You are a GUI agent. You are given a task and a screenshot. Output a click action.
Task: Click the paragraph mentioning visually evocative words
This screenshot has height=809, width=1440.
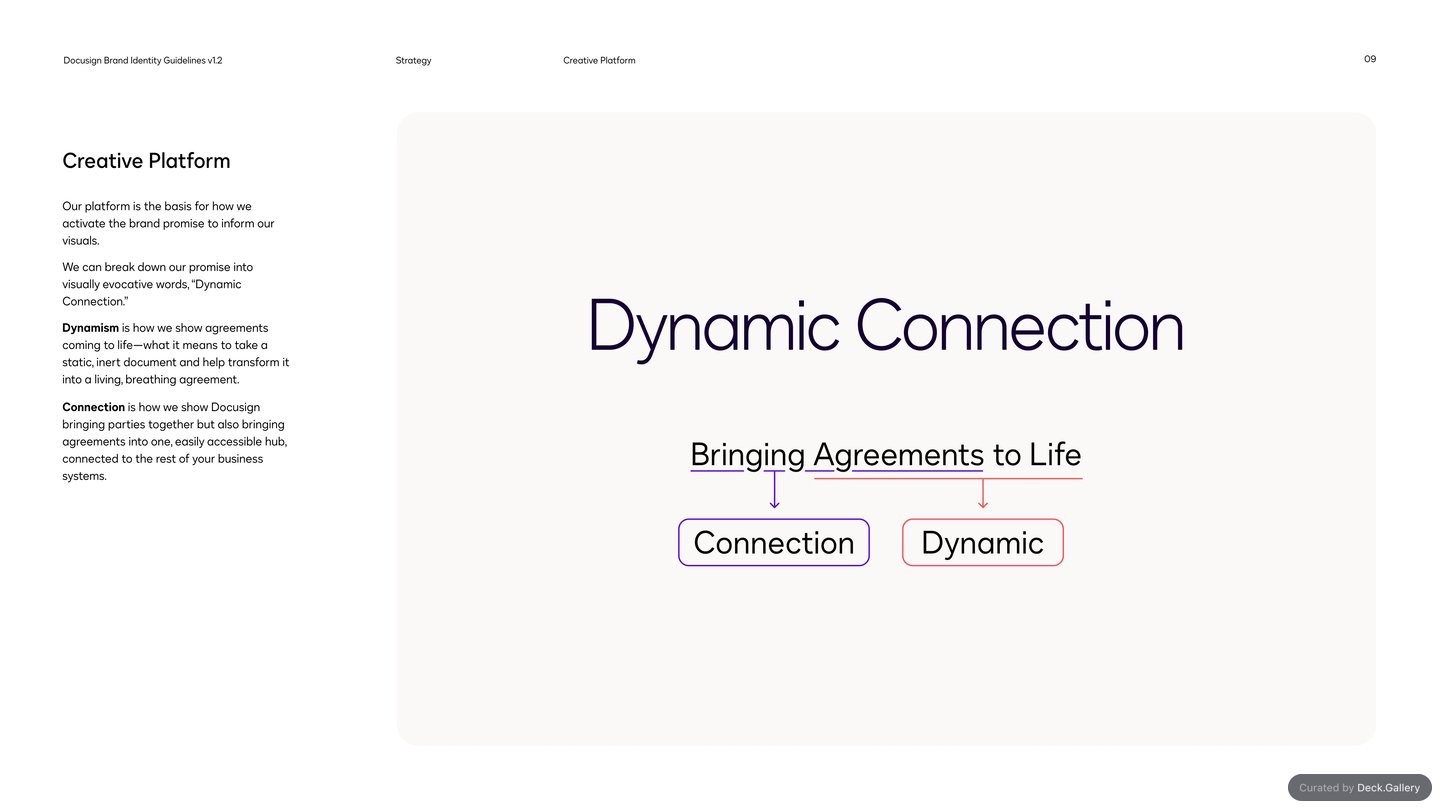(x=158, y=284)
